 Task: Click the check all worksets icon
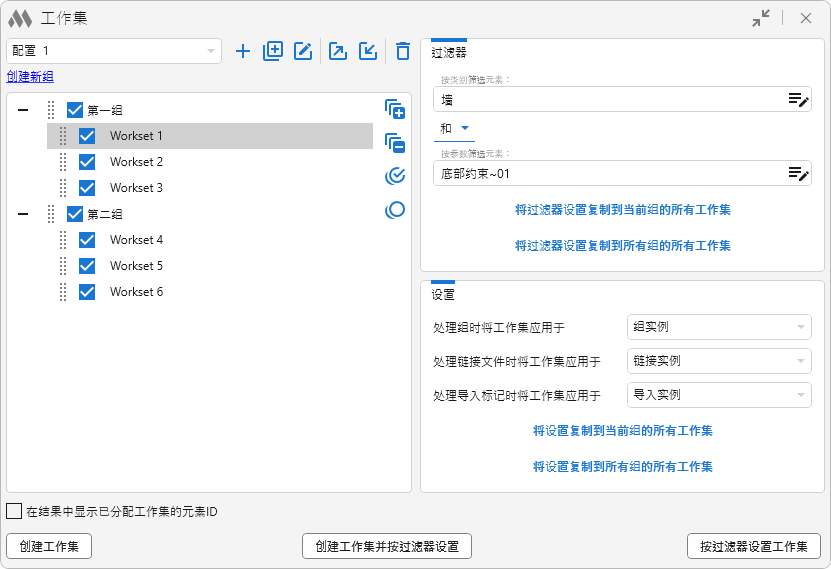point(395,177)
